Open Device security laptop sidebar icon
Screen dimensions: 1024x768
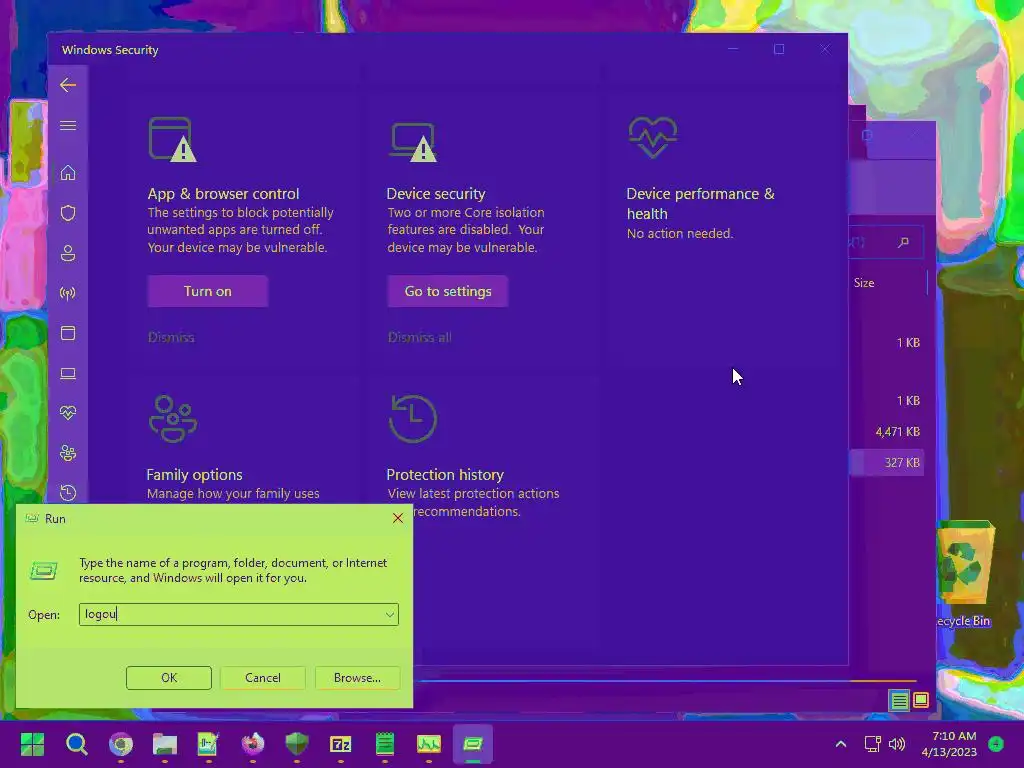pos(68,374)
